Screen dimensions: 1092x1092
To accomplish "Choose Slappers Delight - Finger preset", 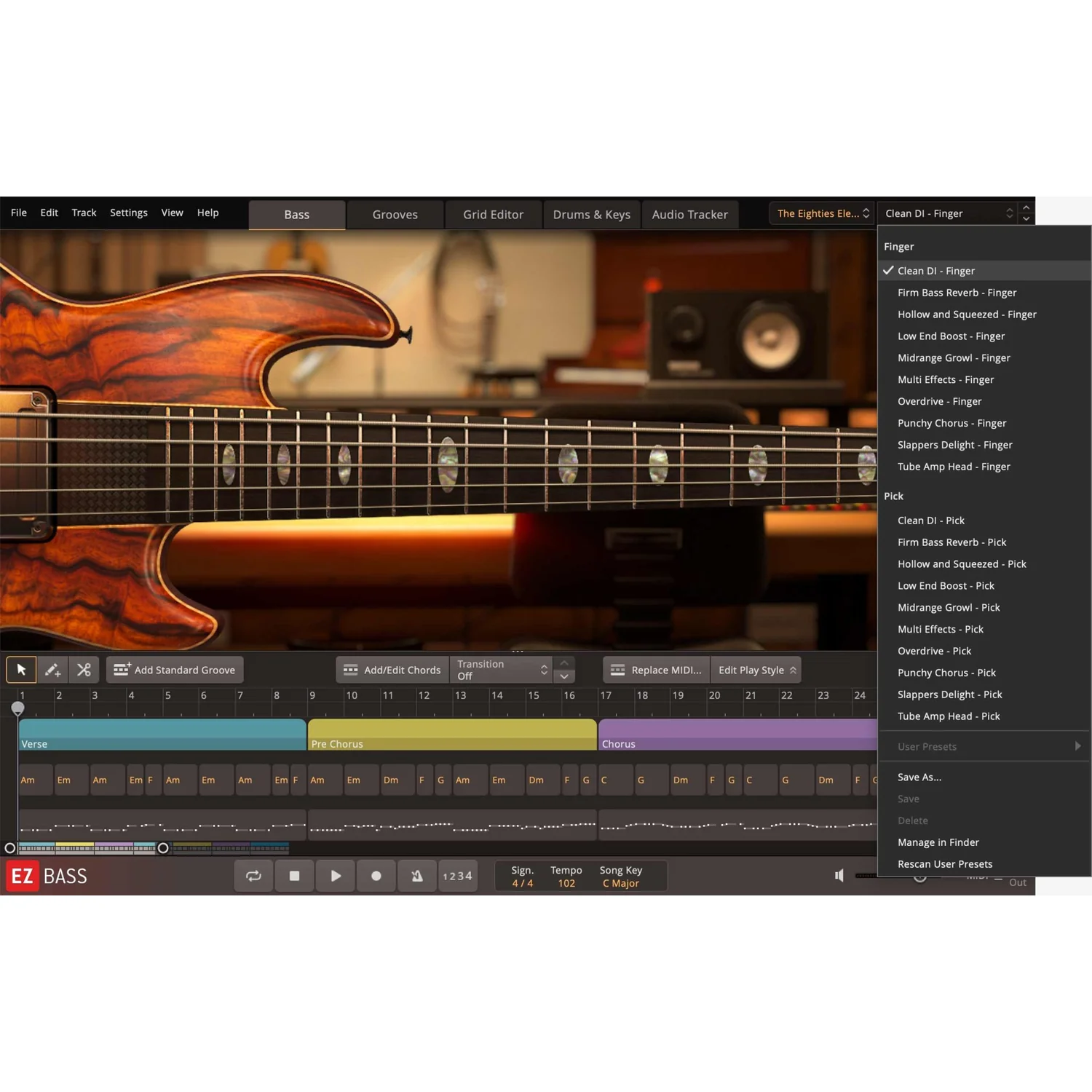I will pos(984,445).
